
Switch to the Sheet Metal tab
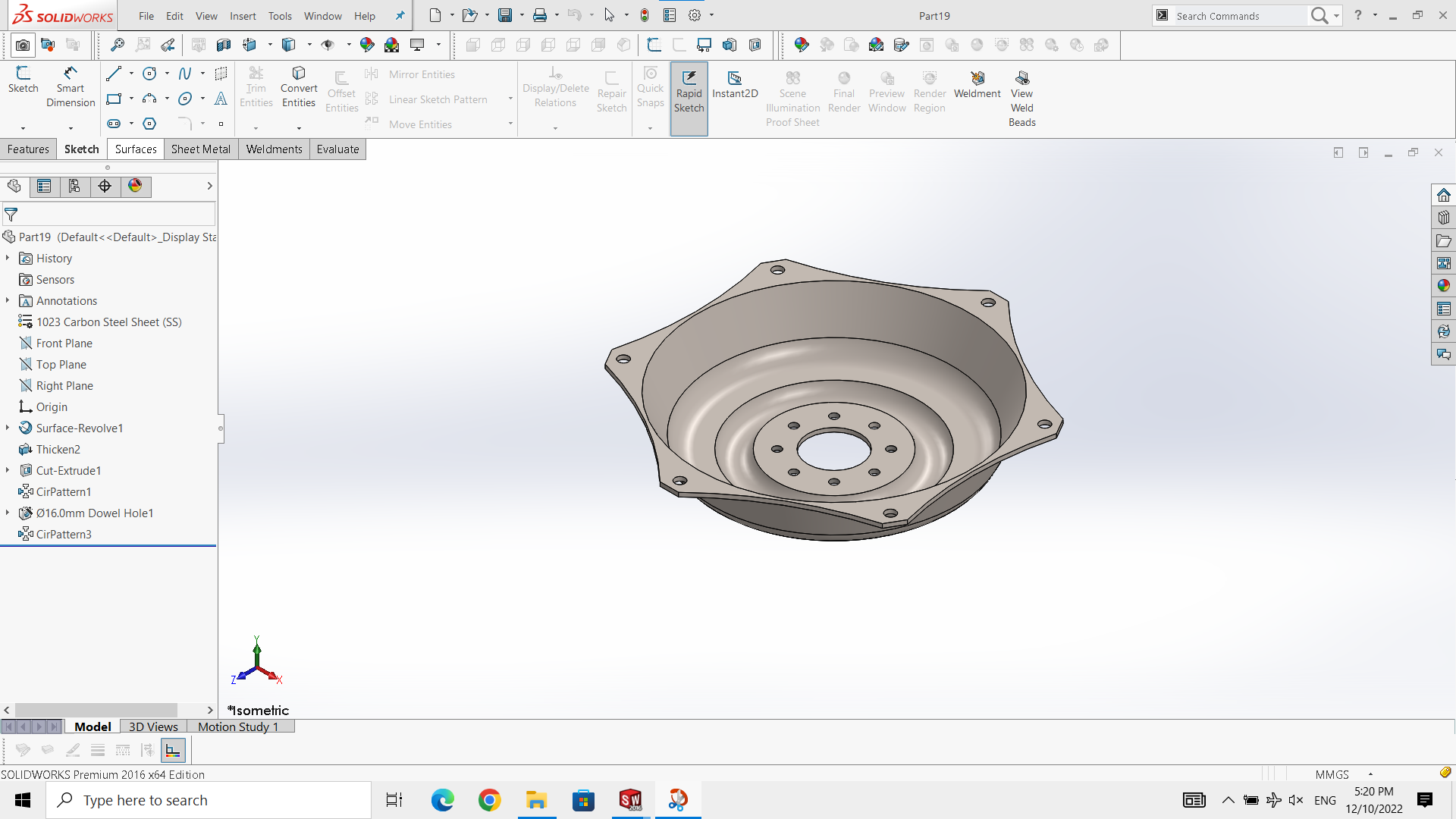coord(201,149)
